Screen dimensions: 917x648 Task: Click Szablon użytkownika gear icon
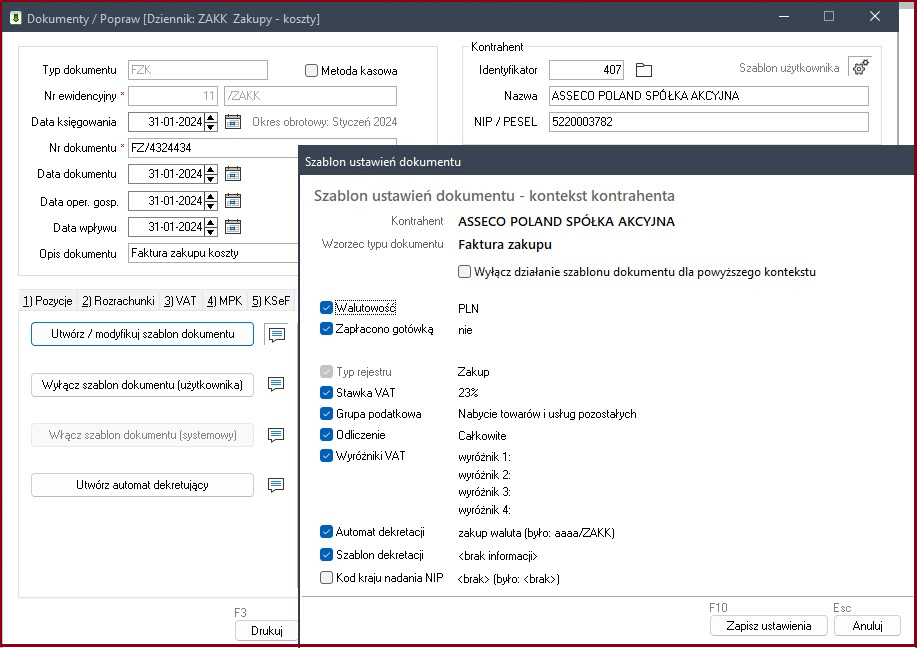pos(859,68)
